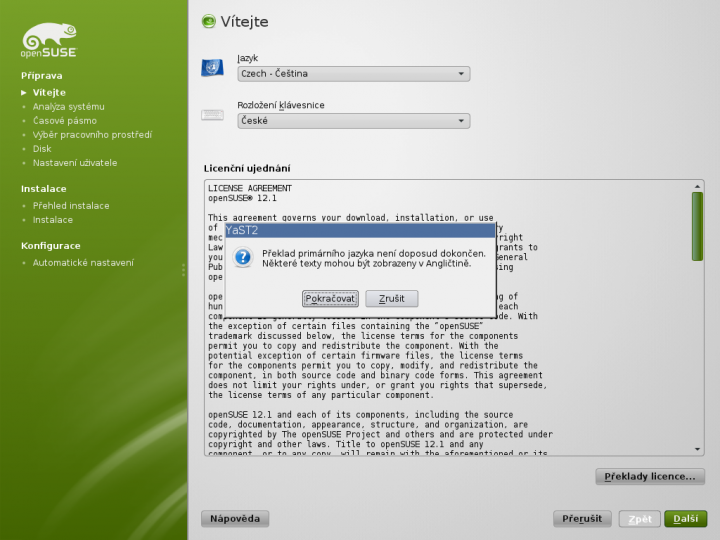Click the Vítejte page title text
720x540 pixels.
coord(244,22)
